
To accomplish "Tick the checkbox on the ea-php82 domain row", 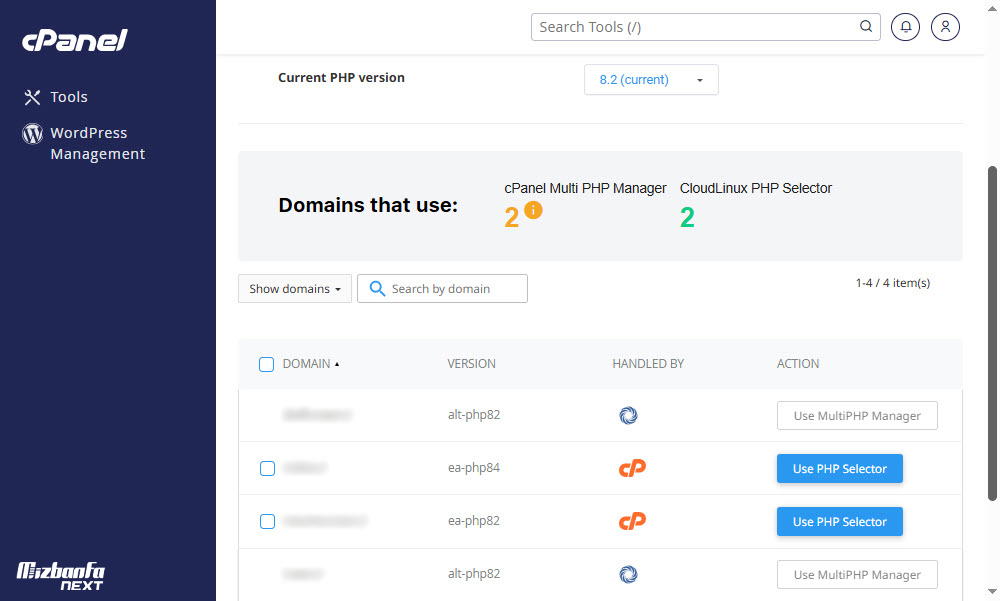I will point(267,521).
